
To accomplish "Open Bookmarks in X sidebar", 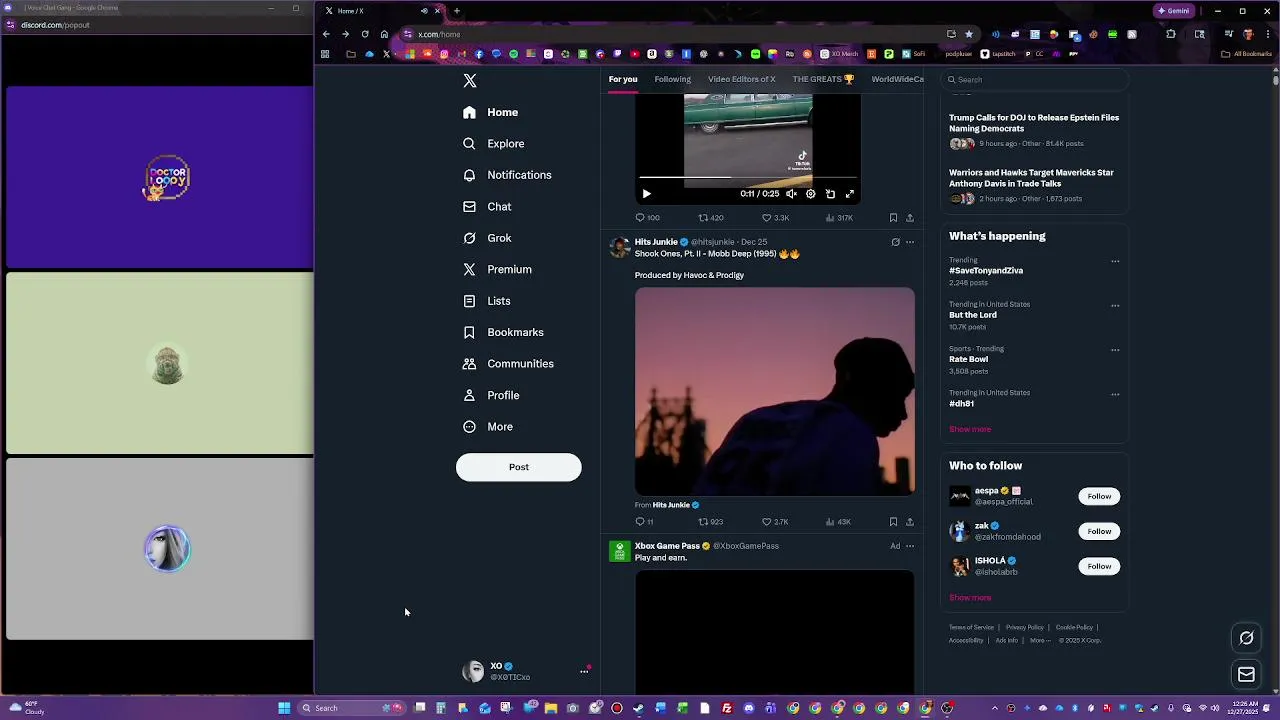I will click(504, 332).
